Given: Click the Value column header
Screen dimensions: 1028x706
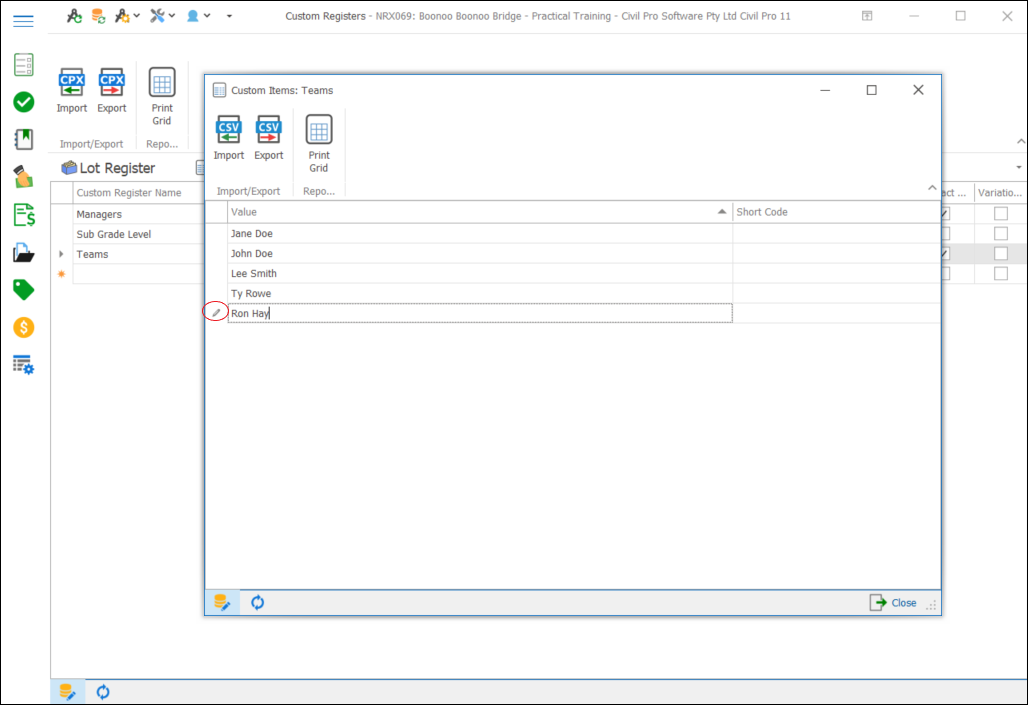Looking at the screenshot, I should [x=480, y=212].
